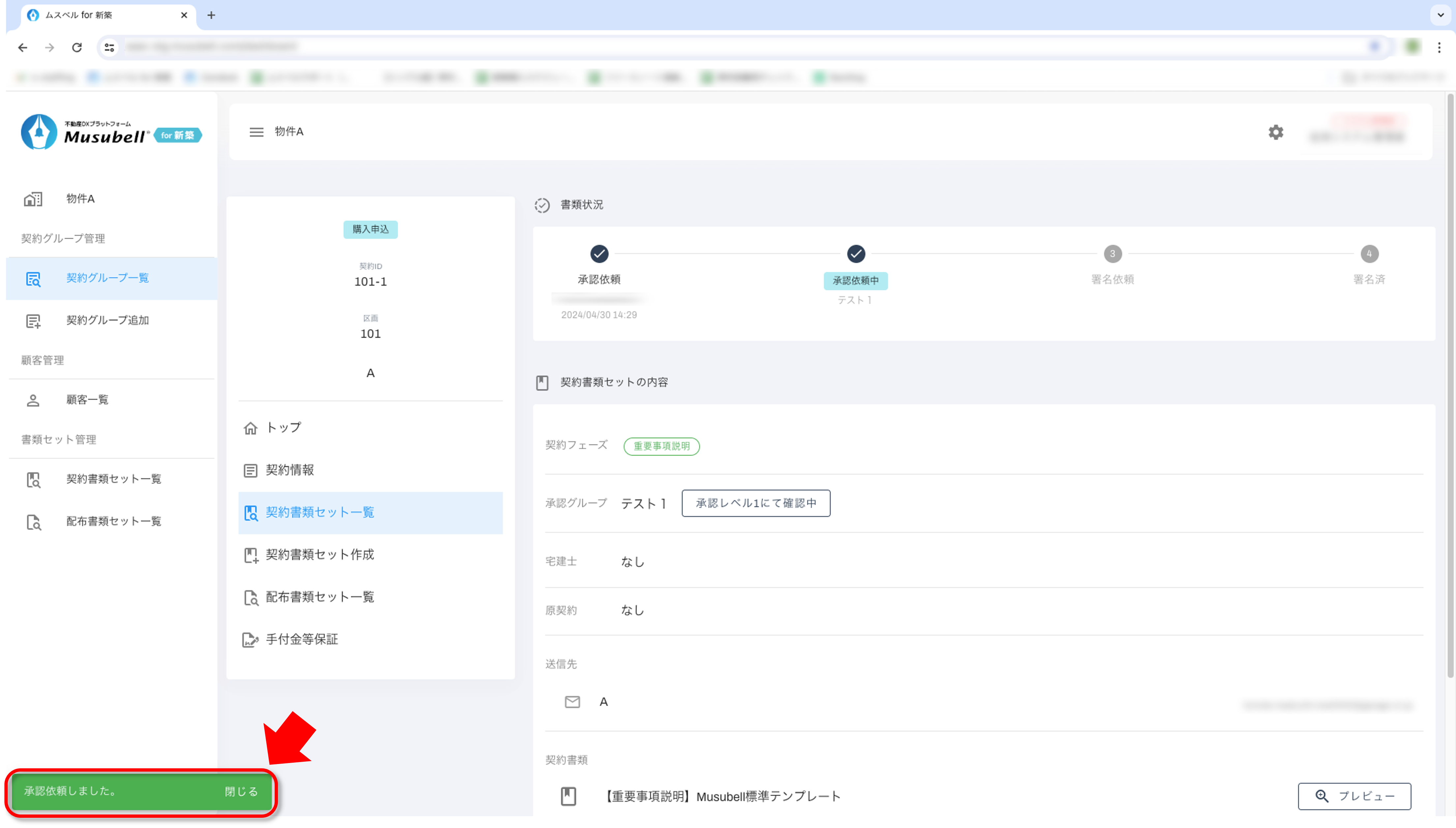Go to 契約書類セット作成
The width and height of the screenshot is (1456, 828).
point(319,554)
